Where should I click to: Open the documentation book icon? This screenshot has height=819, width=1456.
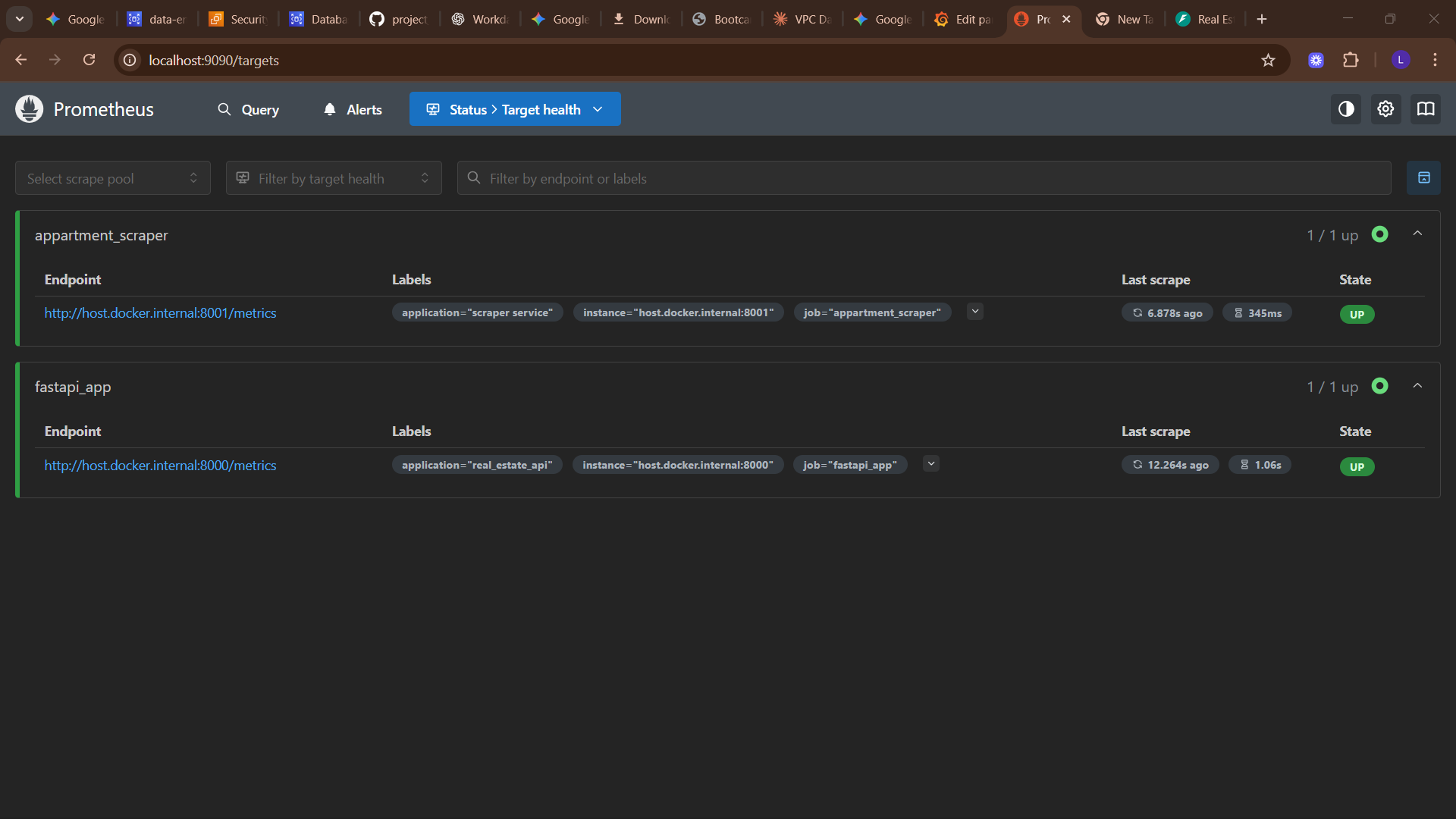pos(1426,109)
